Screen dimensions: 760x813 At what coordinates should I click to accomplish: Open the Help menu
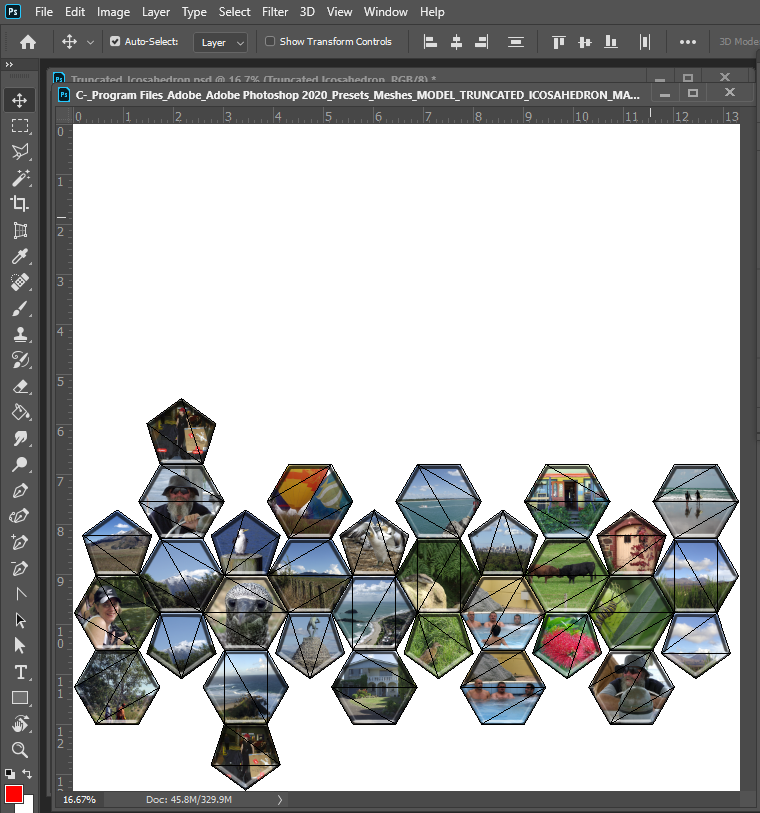pos(432,11)
